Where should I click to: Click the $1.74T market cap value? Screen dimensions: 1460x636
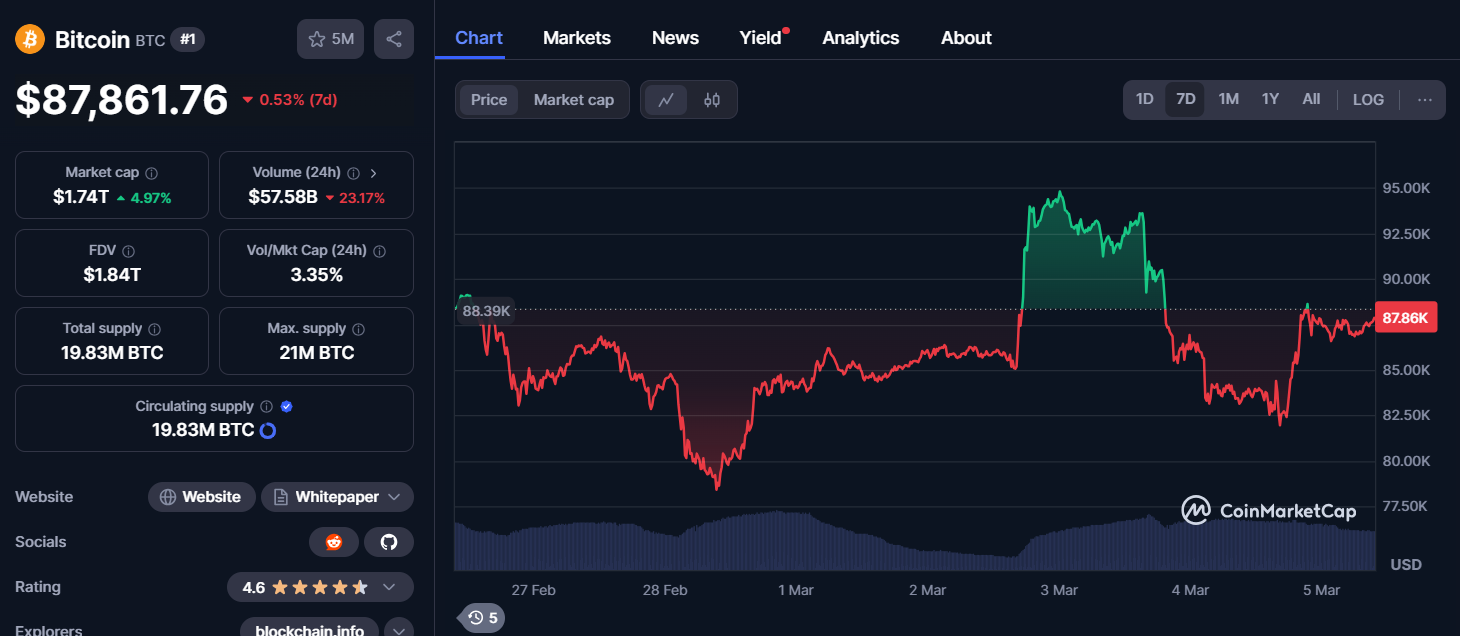pos(81,197)
